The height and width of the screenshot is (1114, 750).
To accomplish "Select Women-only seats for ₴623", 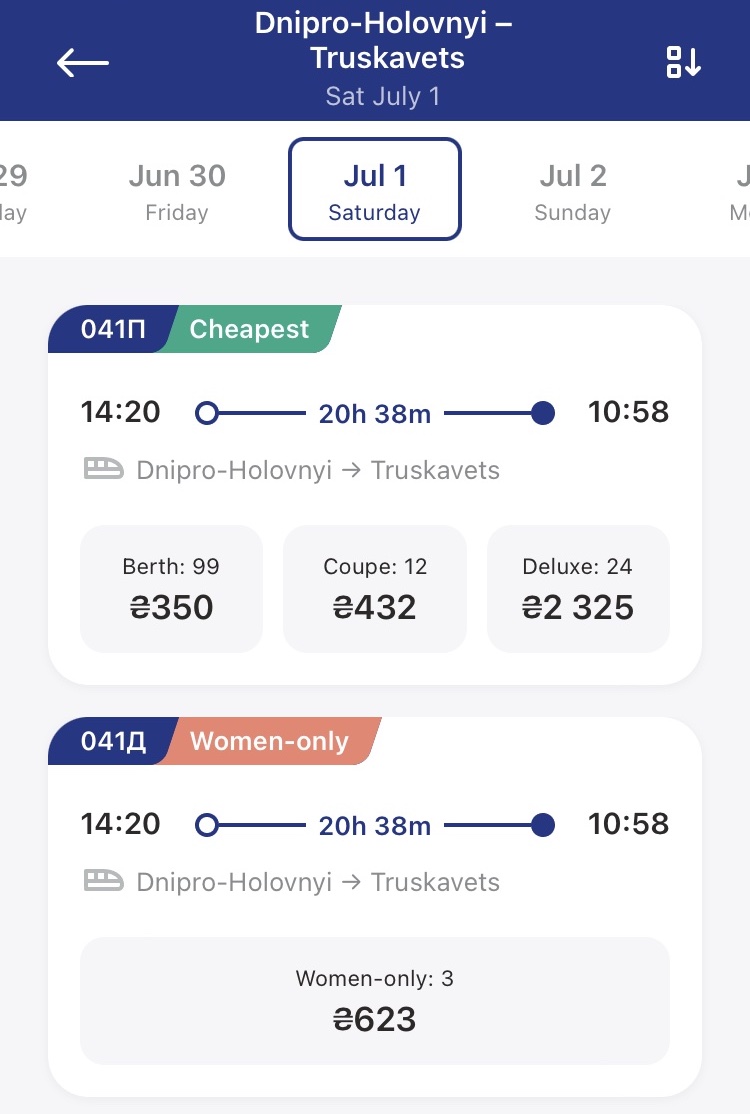I will tap(375, 1000).
